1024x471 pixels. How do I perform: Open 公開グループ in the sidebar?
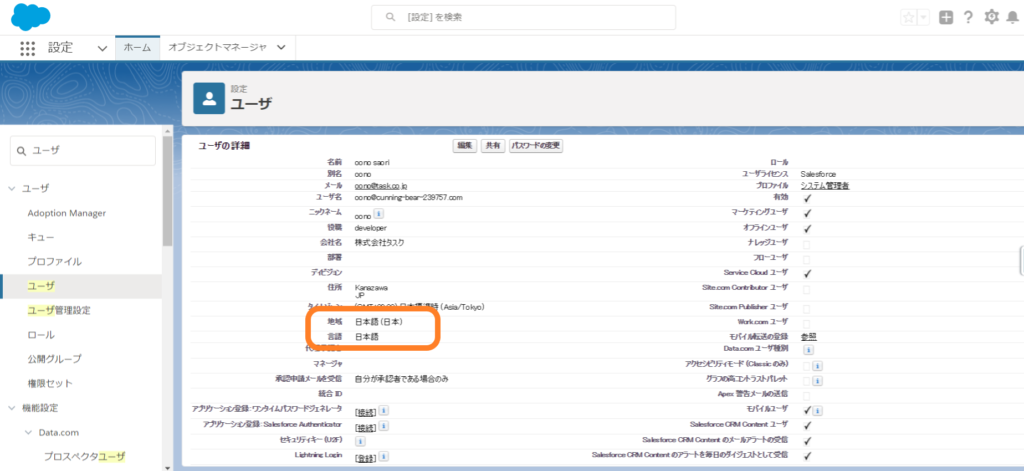click(54, 359)
